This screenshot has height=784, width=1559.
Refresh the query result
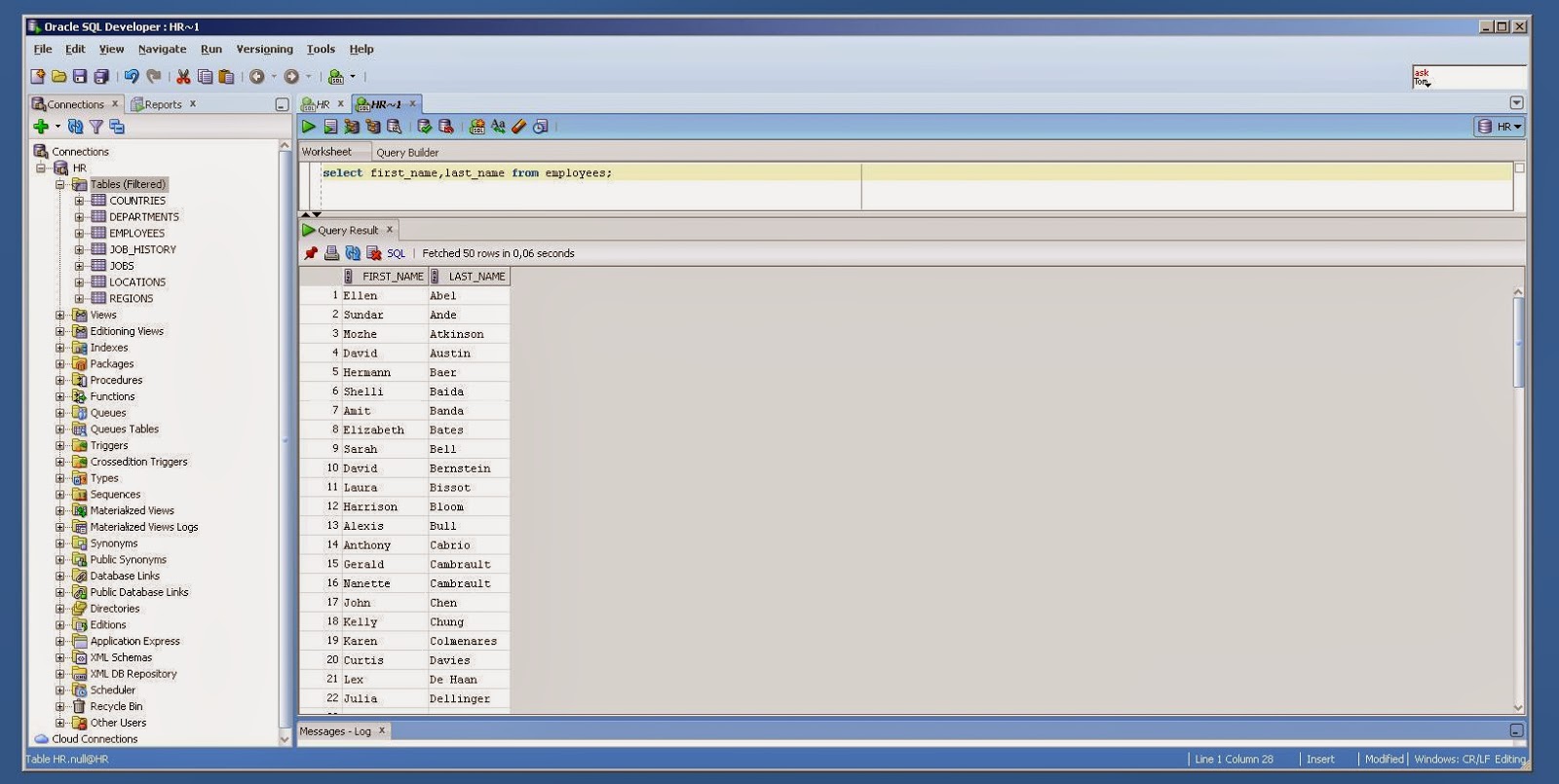tap(353, 253)
